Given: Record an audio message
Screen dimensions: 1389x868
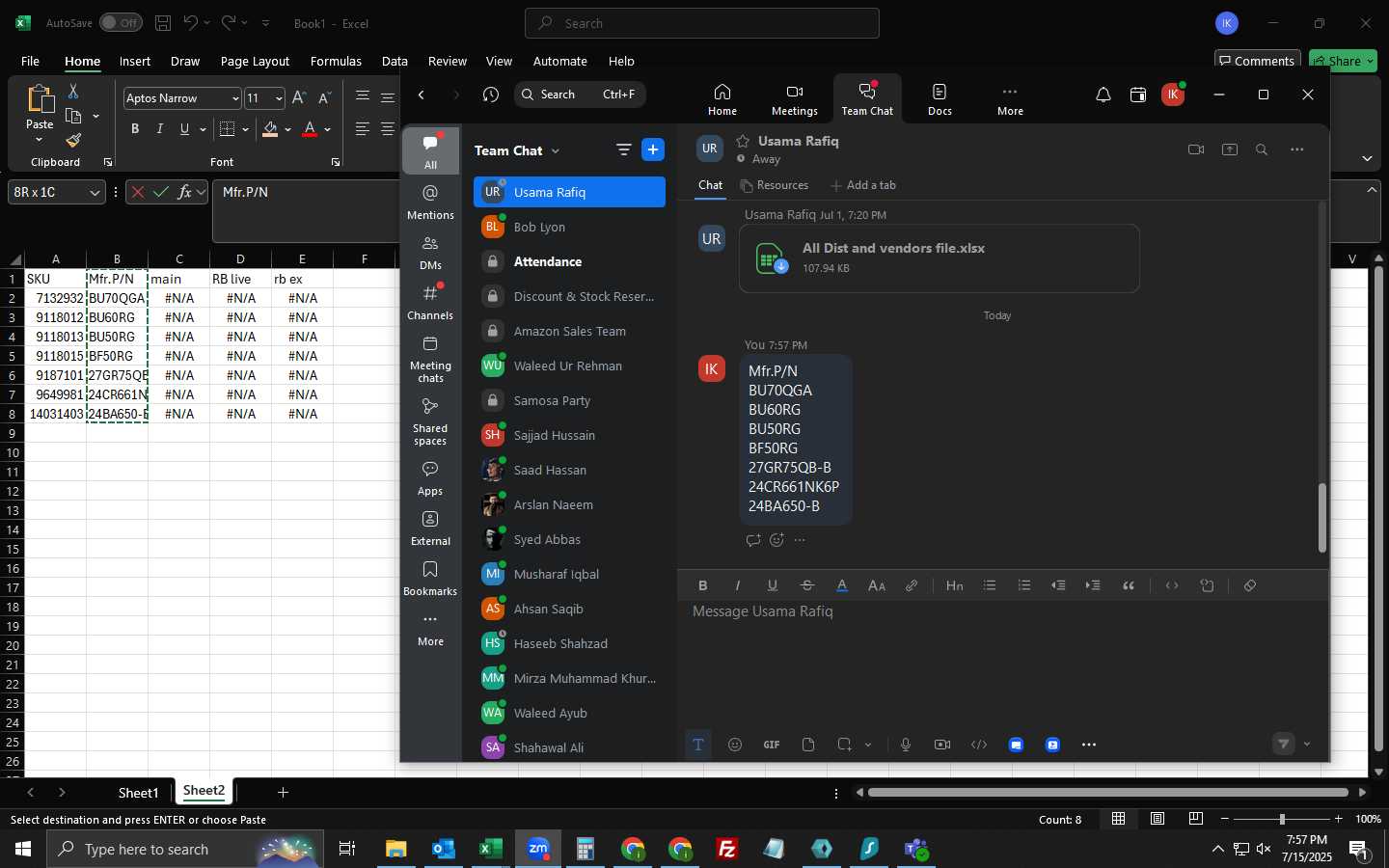Looking at the screenshot, I should click(906, 745).
